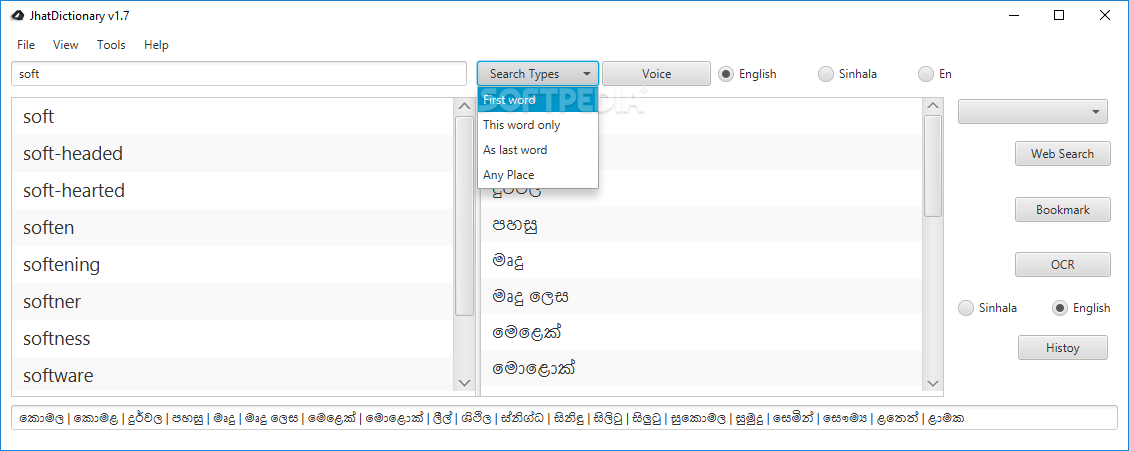Image resolution: width=1129 pixels, height=451 pixels.
Task: Click the Bookmark button
Action: point(1063,210)
